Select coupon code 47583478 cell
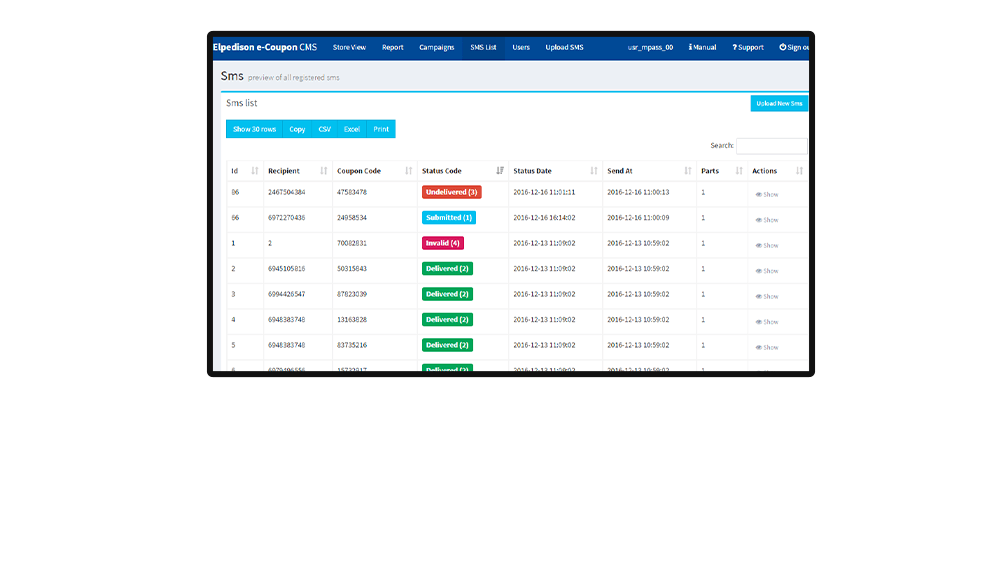This screenshot has width=1000, height=564. (x=351, y=192)
